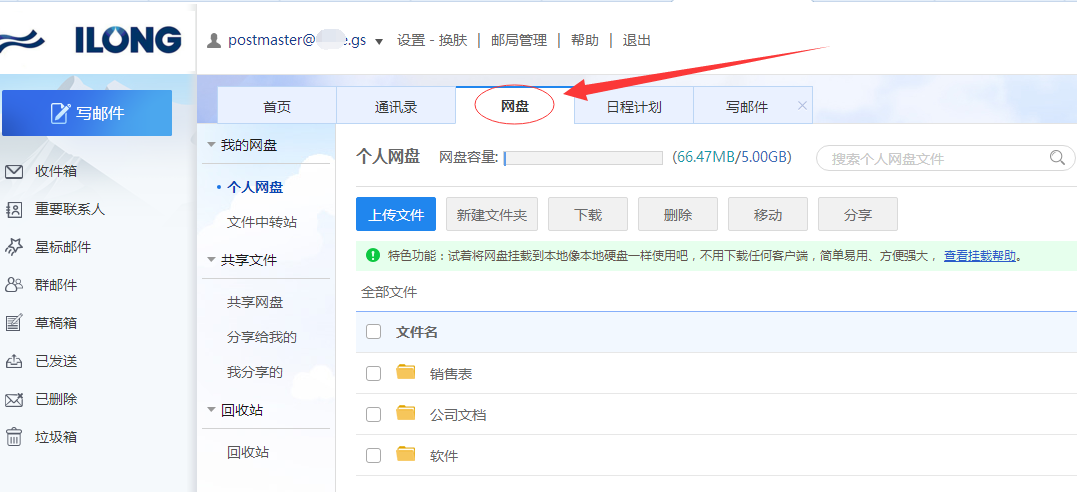Image resolution: width=1077 pixels, height=492 pixels.
Task: Click the starred mail icon (星标邮件)
Action: coord(14,247)
